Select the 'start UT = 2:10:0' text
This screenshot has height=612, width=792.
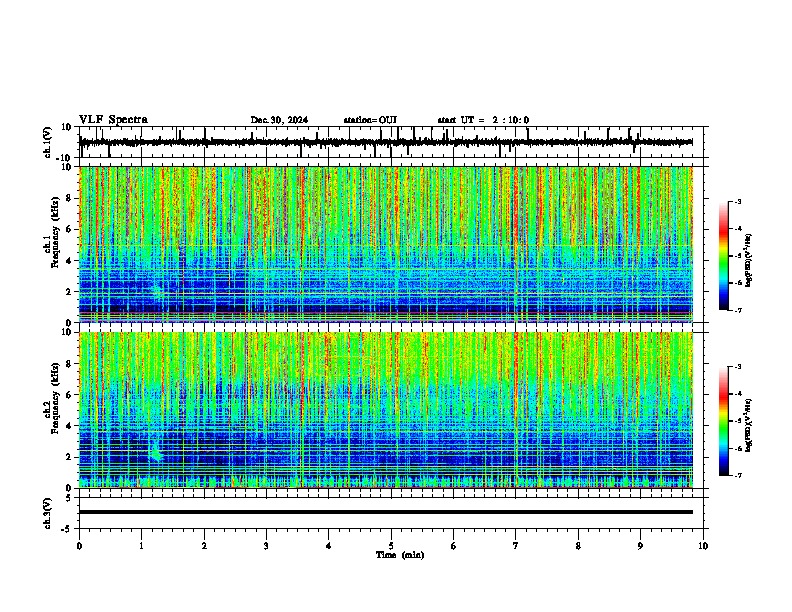pos(483,120)
